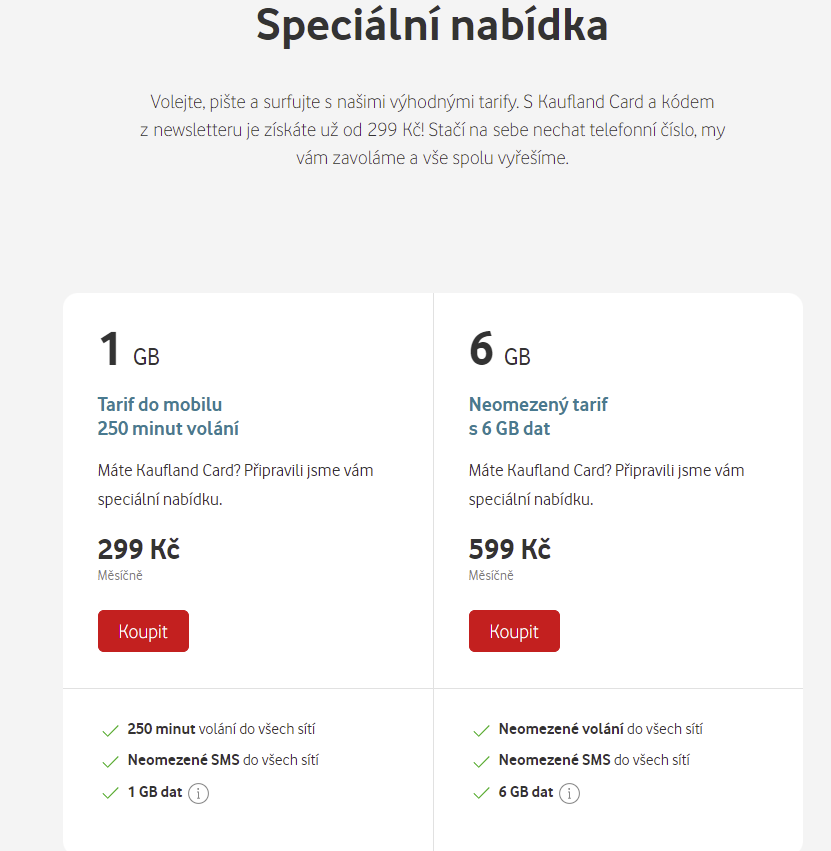
Task: Select the Neomezený tarif s 6 GB dat heading
Action: 538,416
